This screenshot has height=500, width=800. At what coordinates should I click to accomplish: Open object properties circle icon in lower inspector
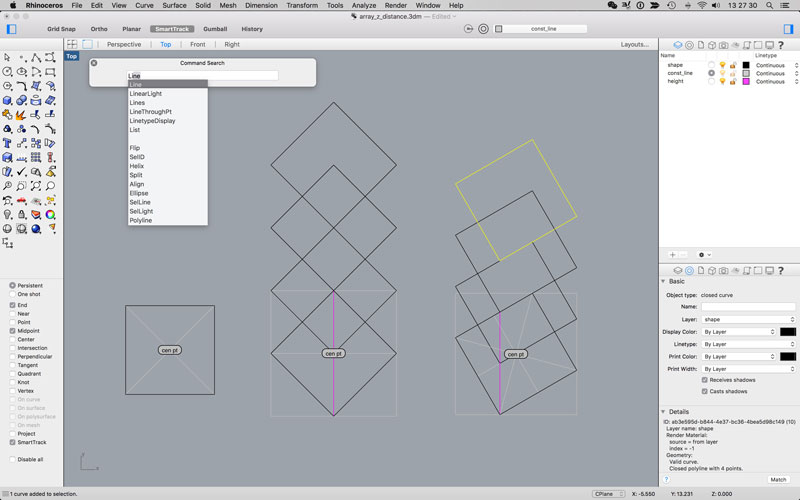(x=689, y=270)
